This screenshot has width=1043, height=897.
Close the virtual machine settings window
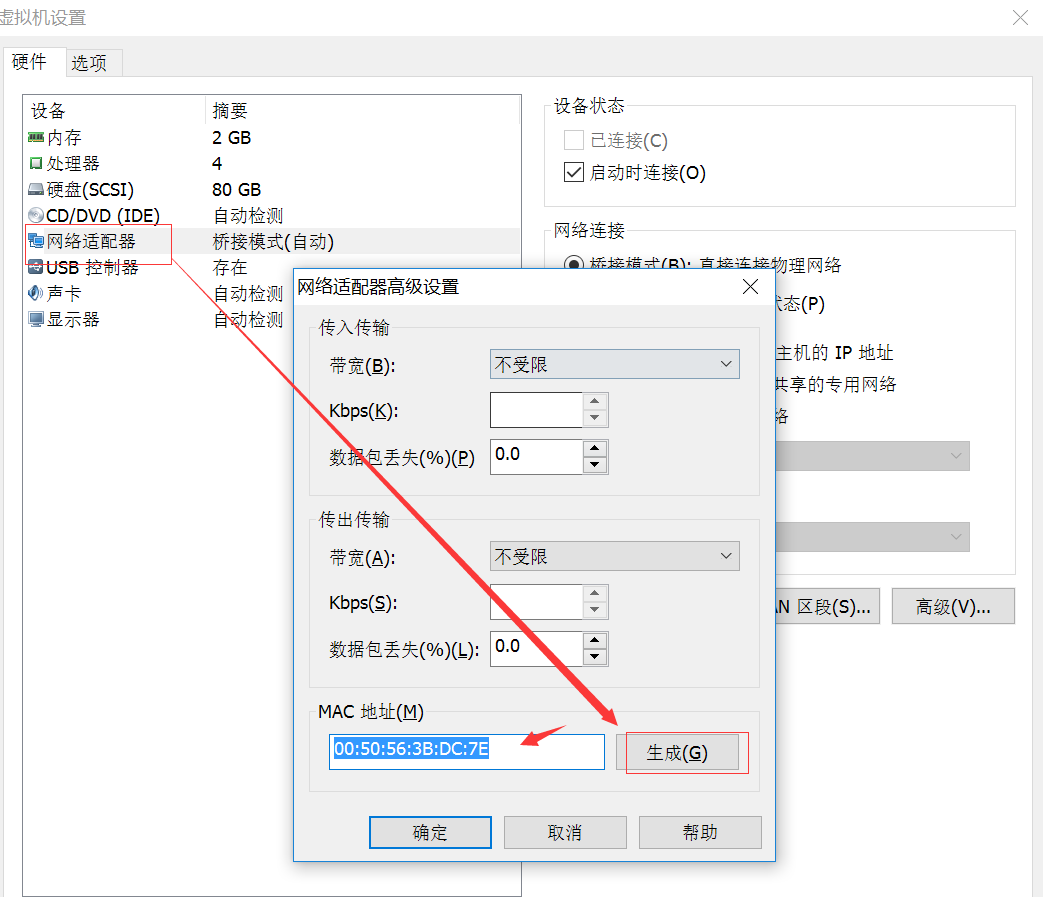click(x=1020, y=17)
